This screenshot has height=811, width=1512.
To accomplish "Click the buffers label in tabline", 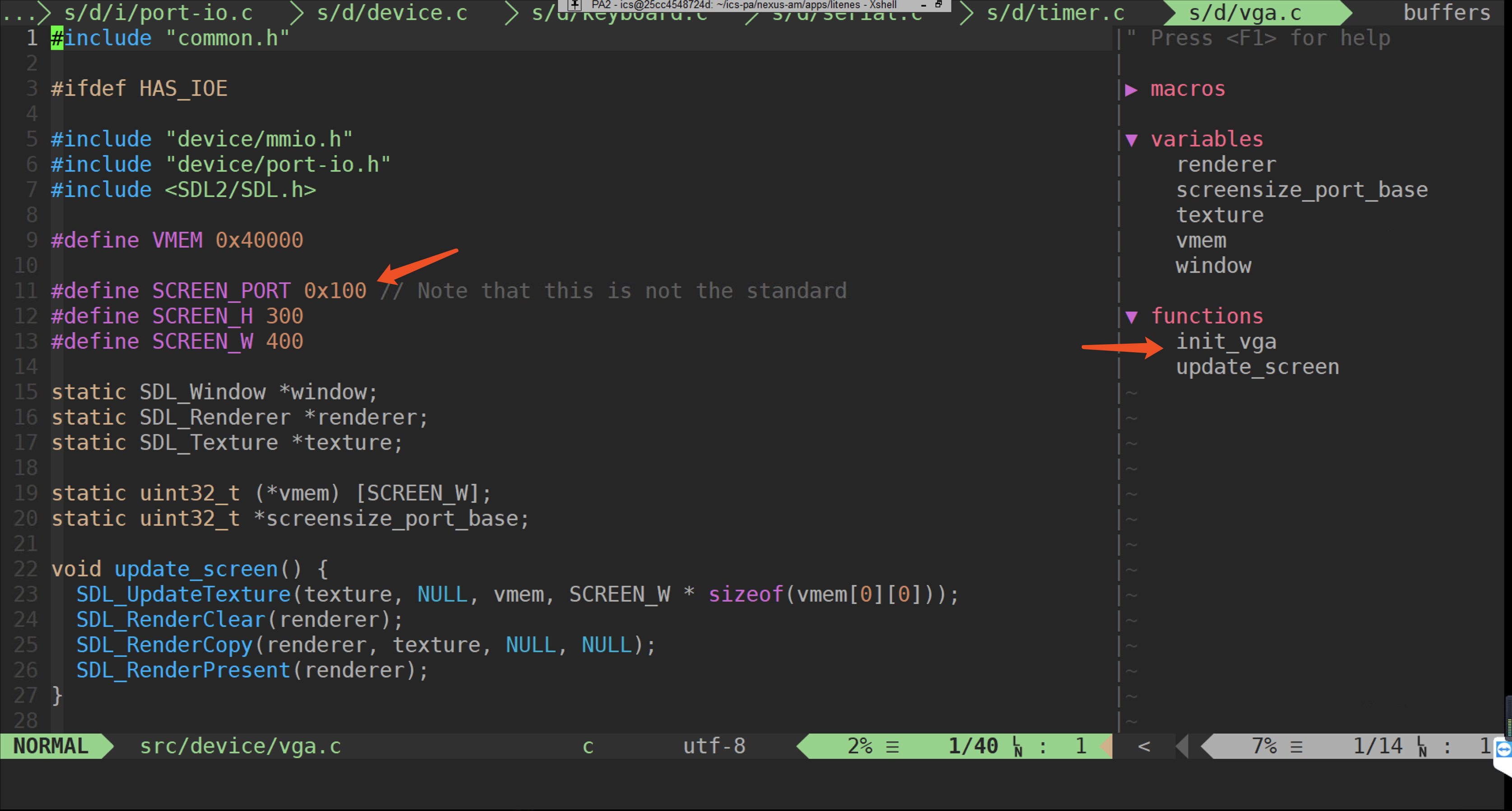I will point(1446,13).
